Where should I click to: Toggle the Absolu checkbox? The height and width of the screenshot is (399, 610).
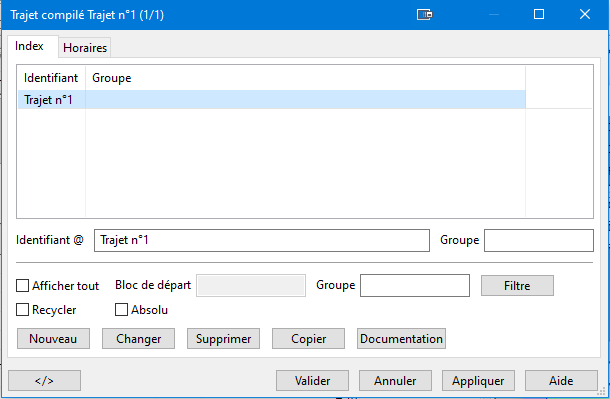tap(121, 310)
